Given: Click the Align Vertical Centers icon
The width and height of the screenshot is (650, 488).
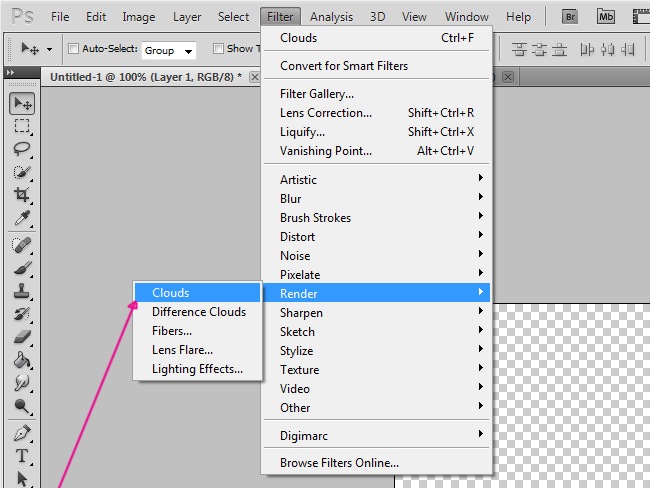Looking at the screenshot, I should pyautogui.click(x=539, y=49).
